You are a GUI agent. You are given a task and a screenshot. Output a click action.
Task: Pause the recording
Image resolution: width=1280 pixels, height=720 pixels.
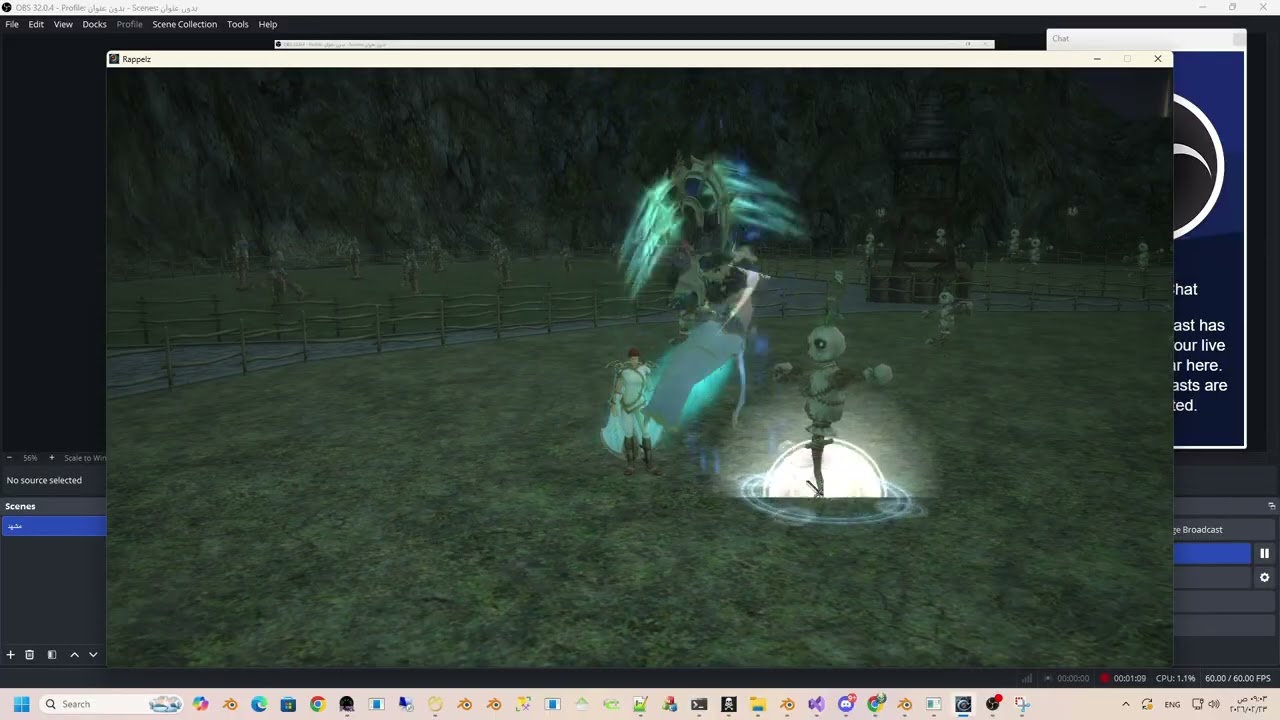[1264, 553]
